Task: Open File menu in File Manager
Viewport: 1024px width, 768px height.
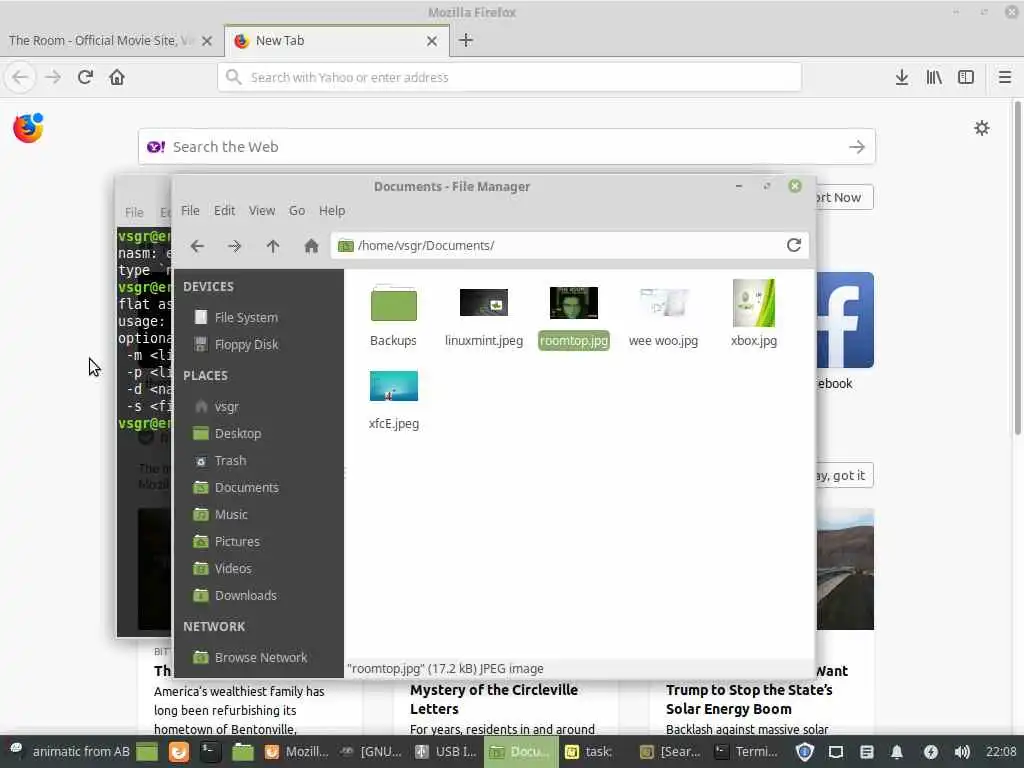Action: (190, 211)
